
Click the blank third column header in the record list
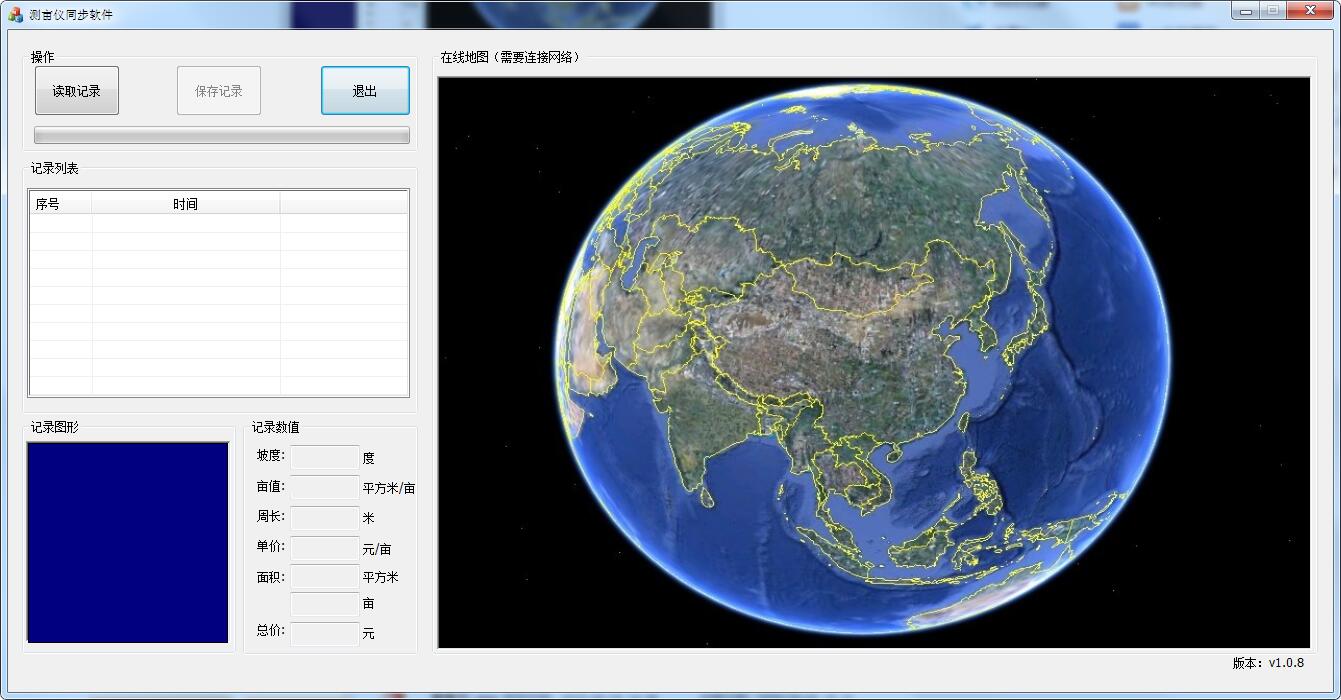343,204
